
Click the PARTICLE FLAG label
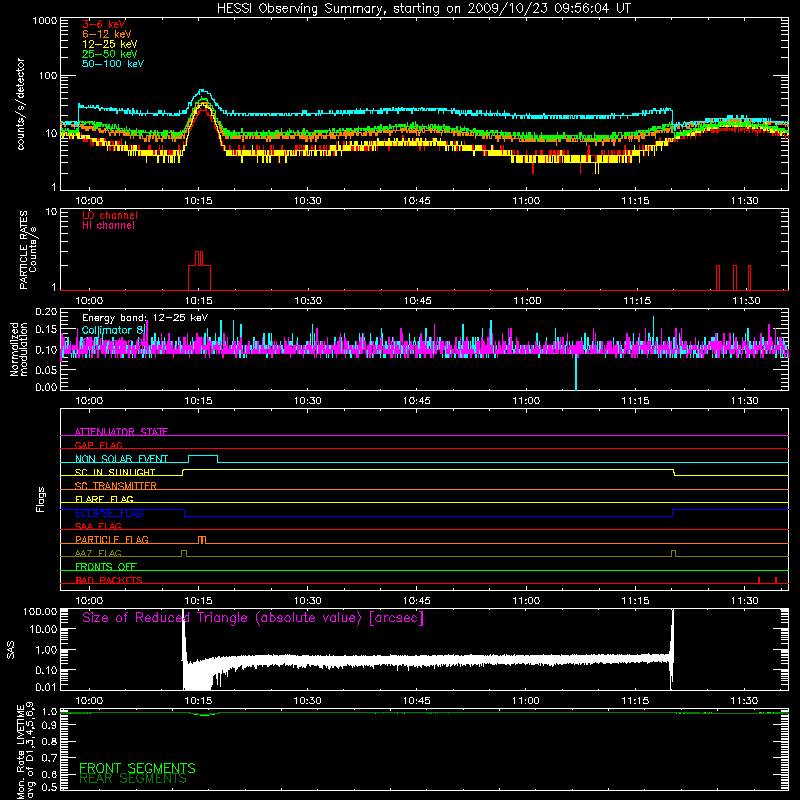pyautogui.click(x=112, y=540)
